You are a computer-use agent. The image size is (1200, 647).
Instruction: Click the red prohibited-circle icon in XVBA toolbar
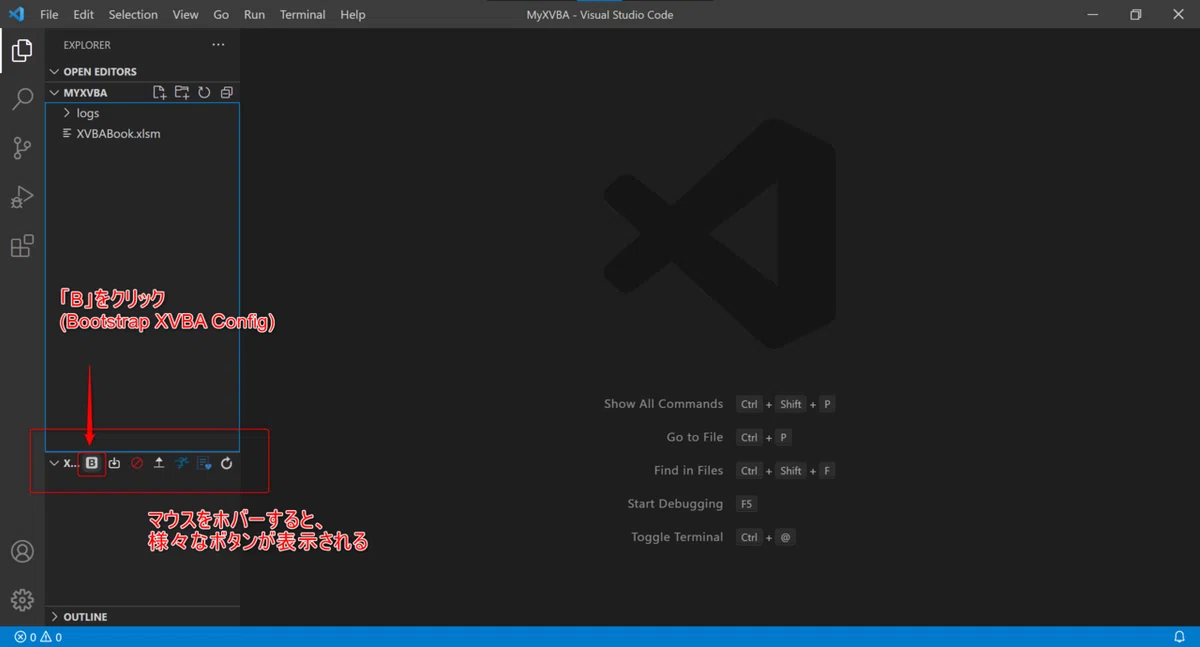[x=137, y=463]
